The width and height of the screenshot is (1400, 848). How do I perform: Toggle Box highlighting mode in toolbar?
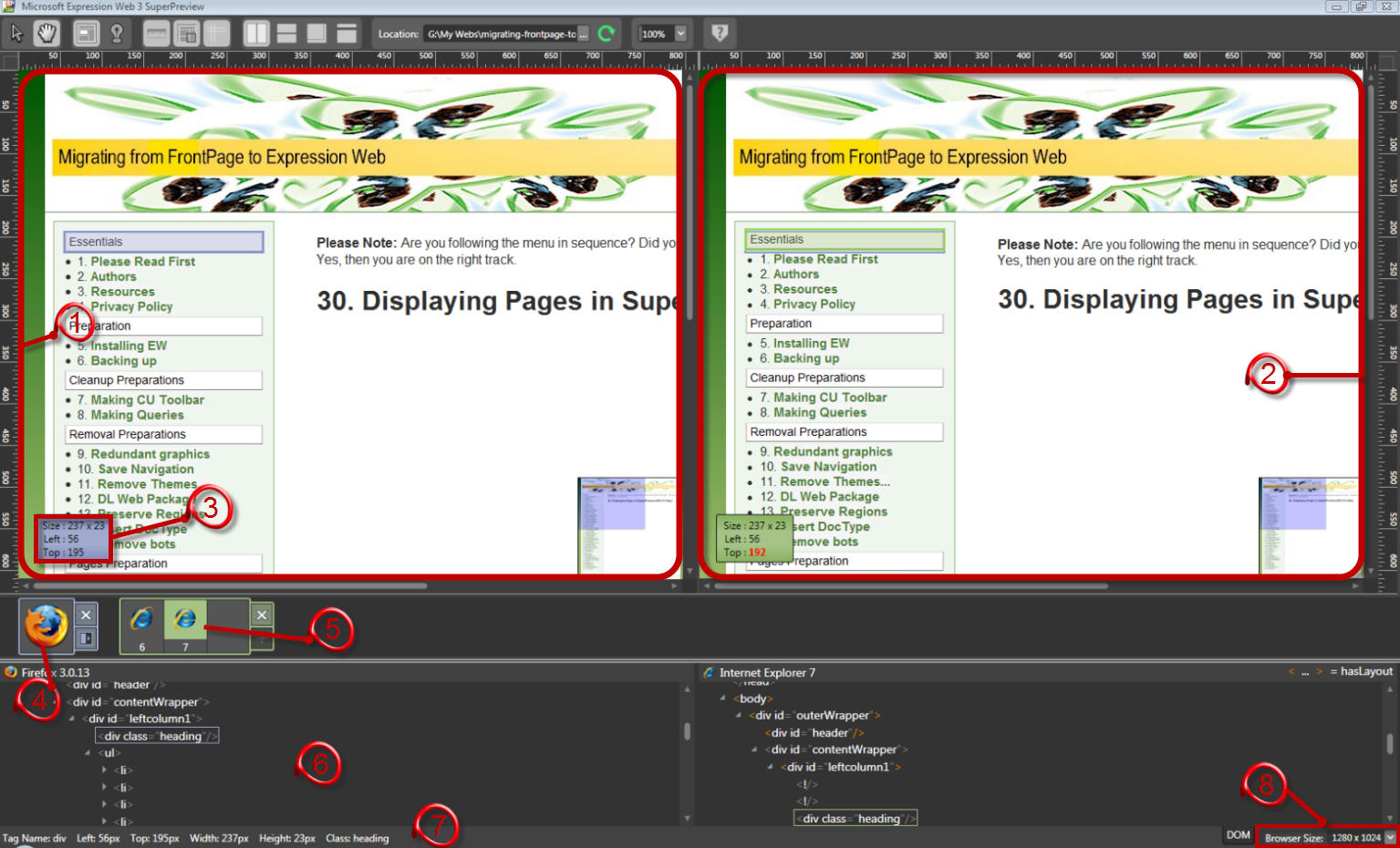pos(87,34)
